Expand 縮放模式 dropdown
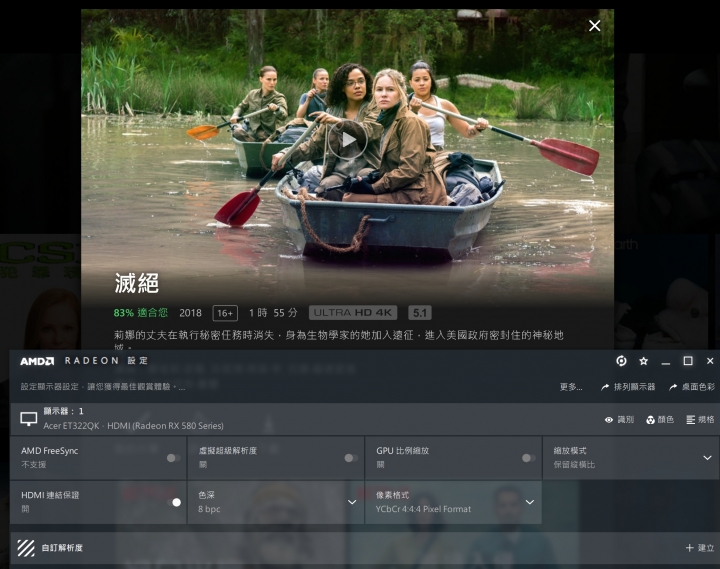The image size is (720, 569). (x=707, y=458)
